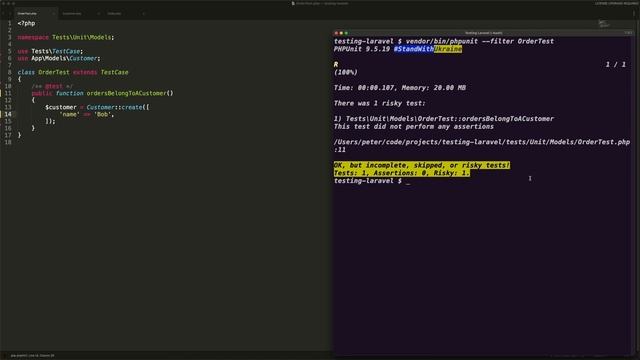Click the '(100%)' progress text
640x360 pixels.
[x=346, y=72]
